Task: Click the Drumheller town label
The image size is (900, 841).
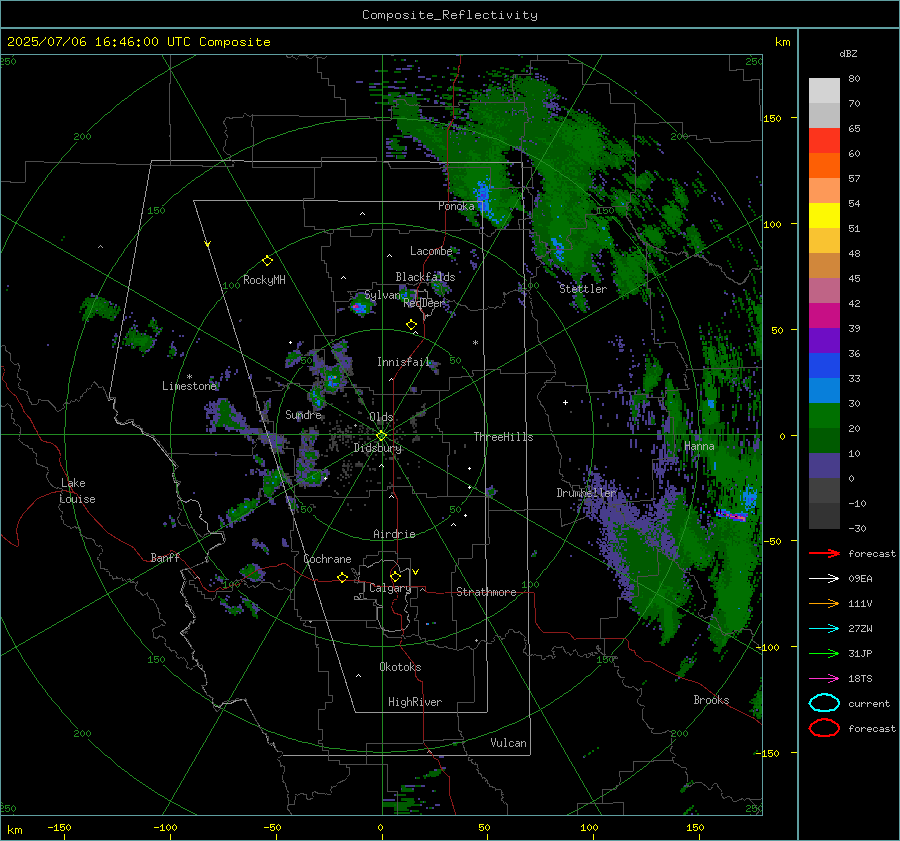Action: coord(586,493)
